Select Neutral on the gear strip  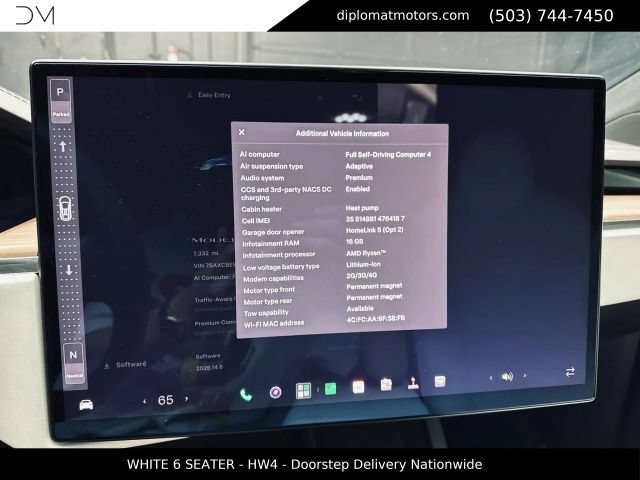coord(74,362)
